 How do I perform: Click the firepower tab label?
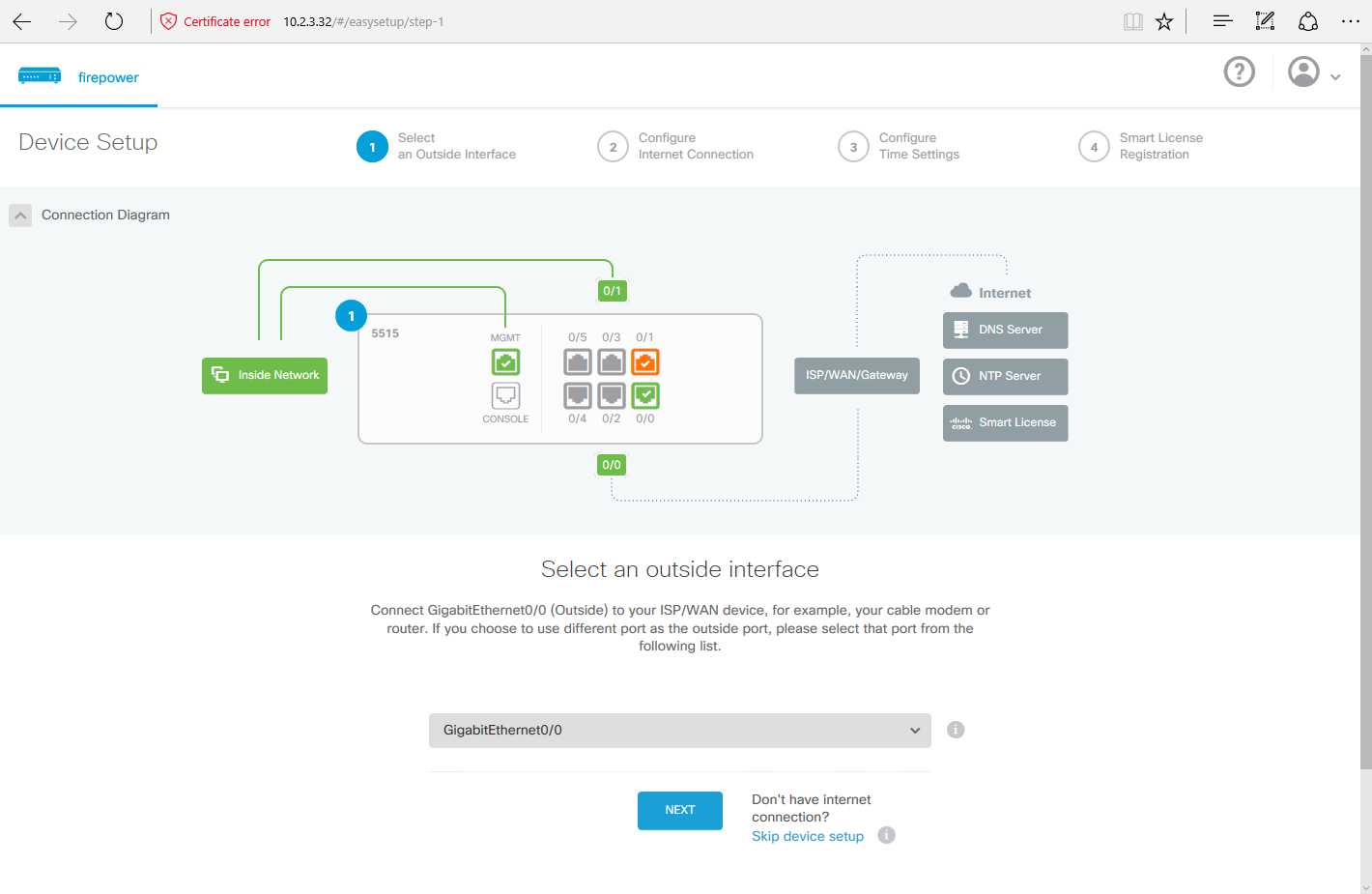pyautogui.click(x=108, y=77)
